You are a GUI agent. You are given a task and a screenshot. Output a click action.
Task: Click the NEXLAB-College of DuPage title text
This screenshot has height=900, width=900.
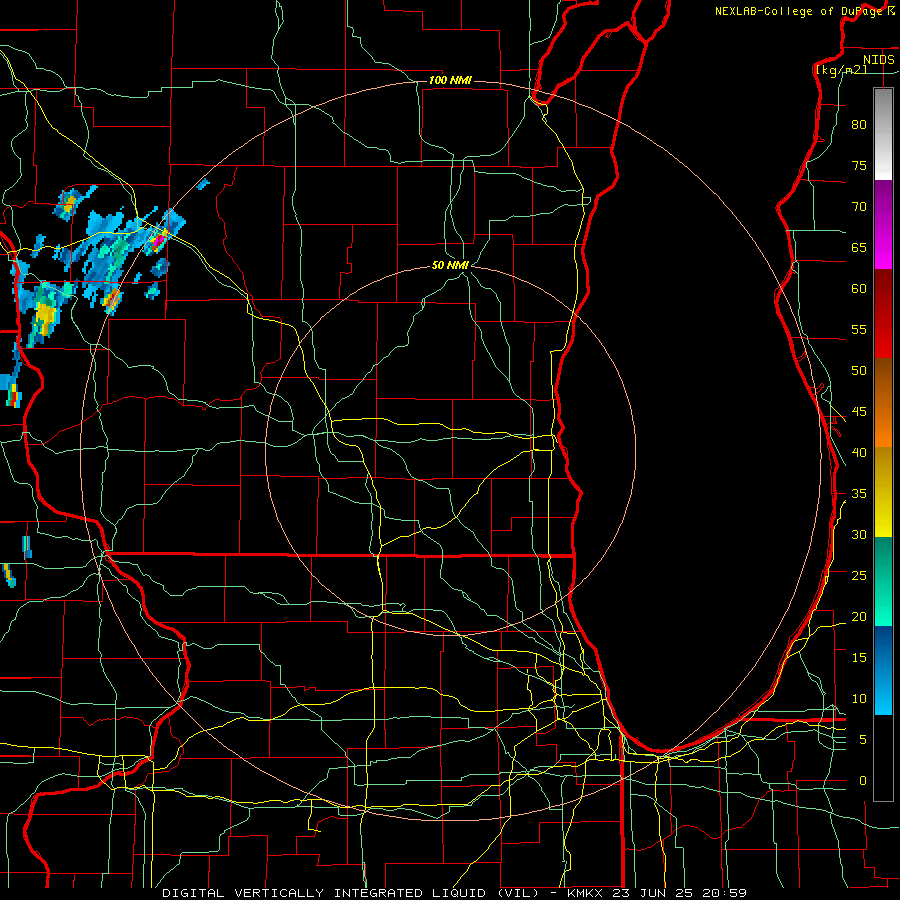pos(800,11)
